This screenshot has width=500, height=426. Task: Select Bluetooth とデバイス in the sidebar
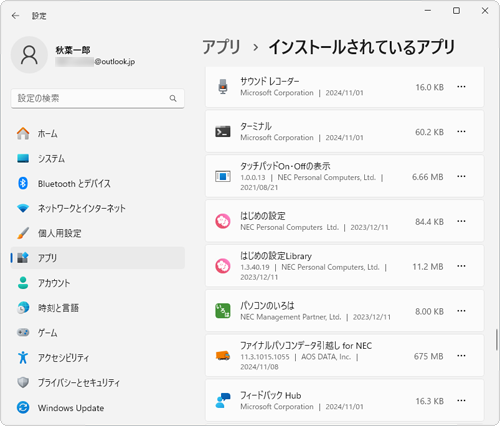pos(98,183)
